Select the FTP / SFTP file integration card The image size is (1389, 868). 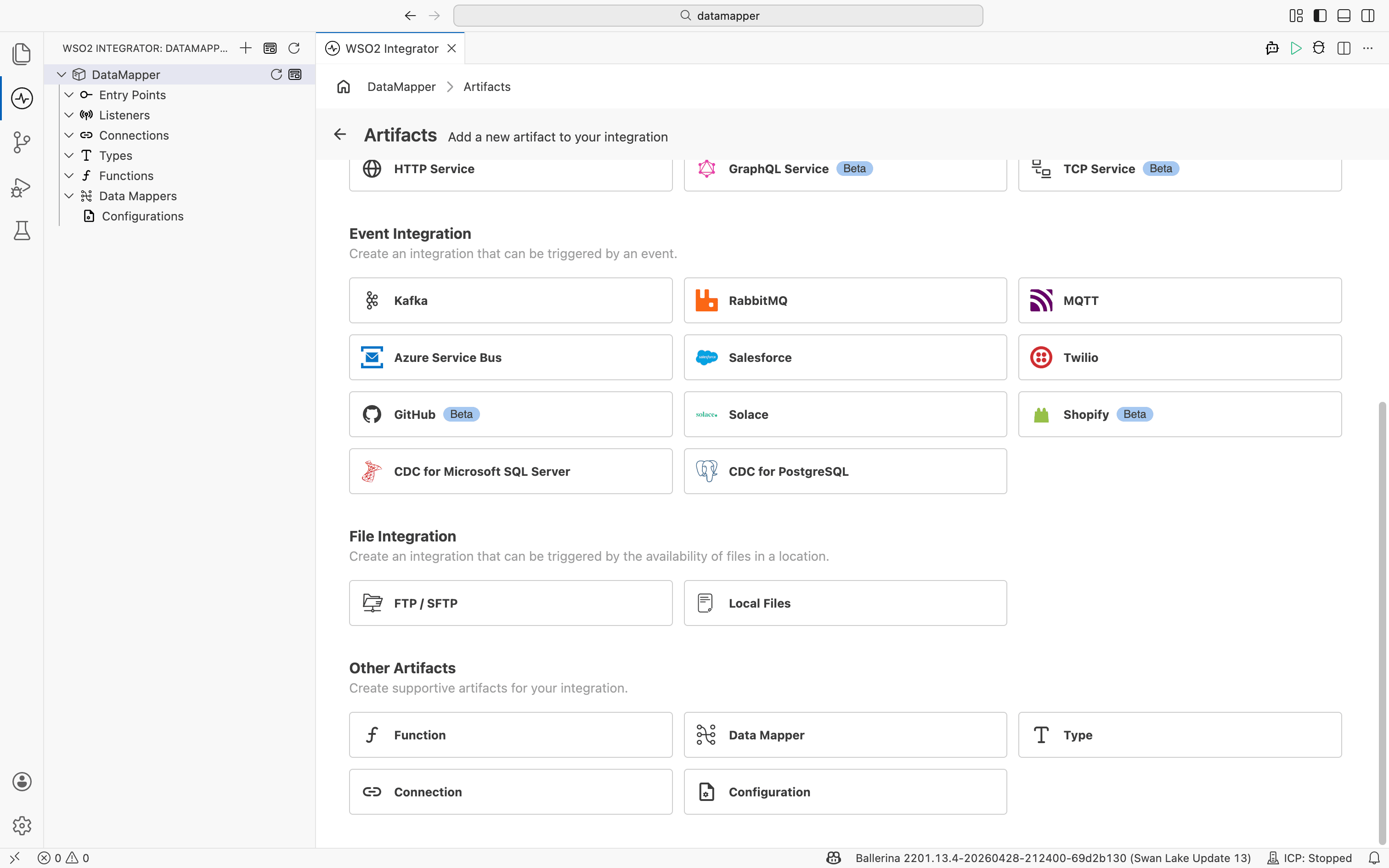(x=511, y=603)
